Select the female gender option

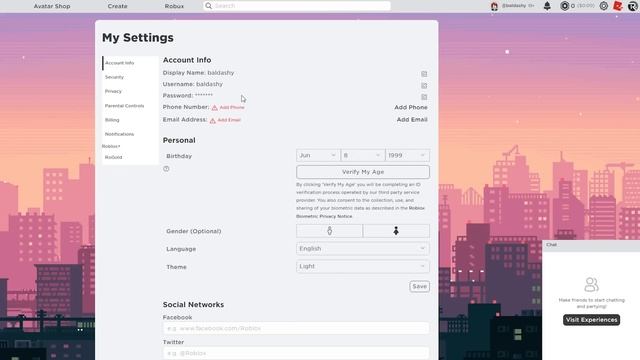(396, 231)
